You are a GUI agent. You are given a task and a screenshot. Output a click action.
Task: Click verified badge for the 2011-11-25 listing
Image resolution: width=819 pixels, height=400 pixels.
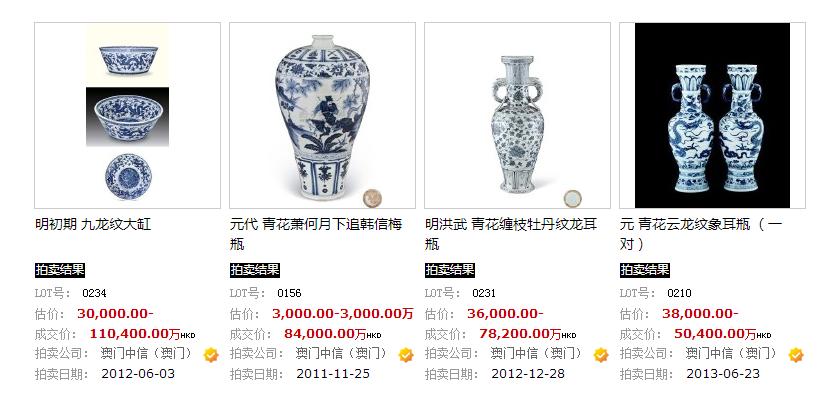(x=406, y=355)
